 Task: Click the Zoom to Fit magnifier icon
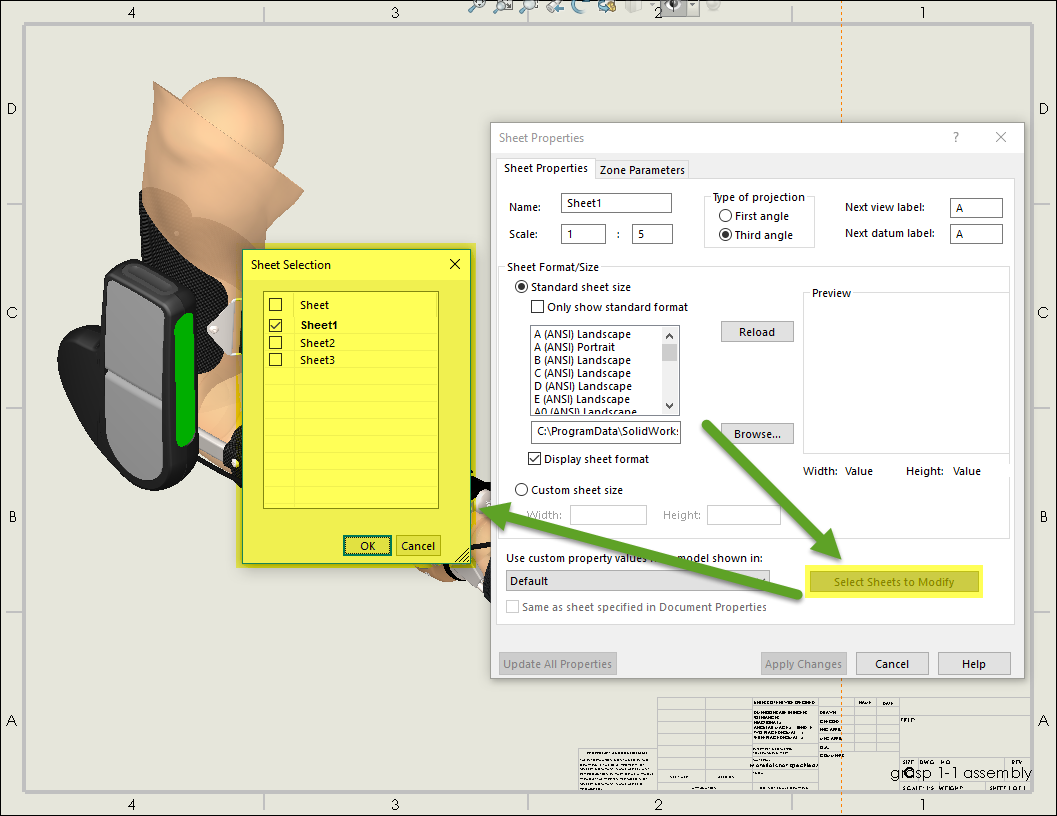477,5
